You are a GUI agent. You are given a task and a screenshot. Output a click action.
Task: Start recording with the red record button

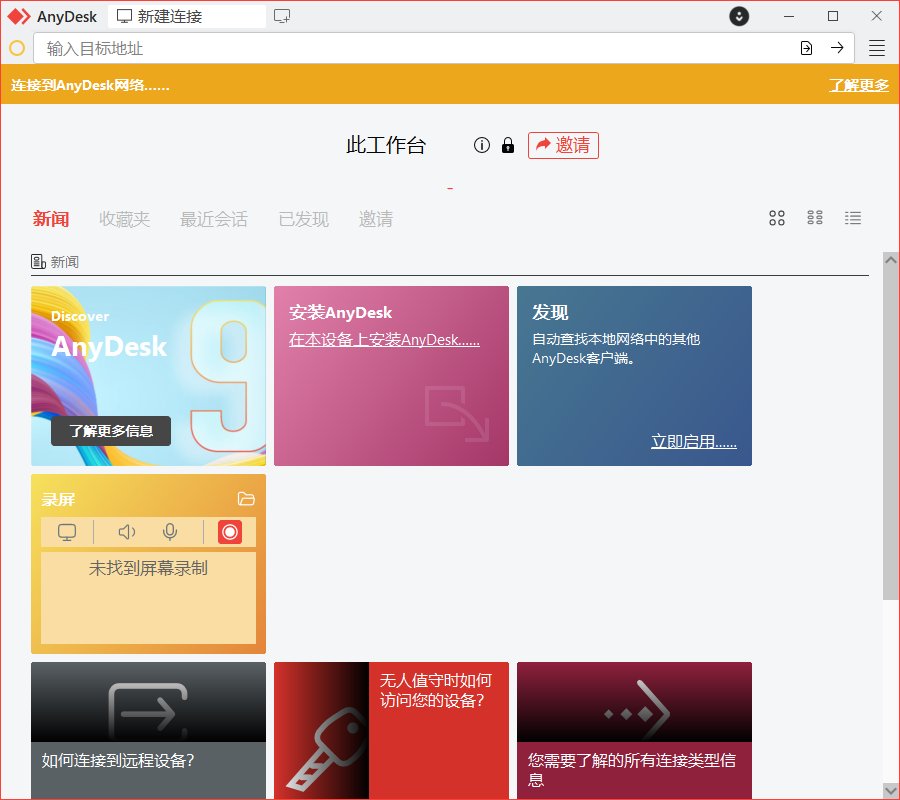tap(230, 532)
